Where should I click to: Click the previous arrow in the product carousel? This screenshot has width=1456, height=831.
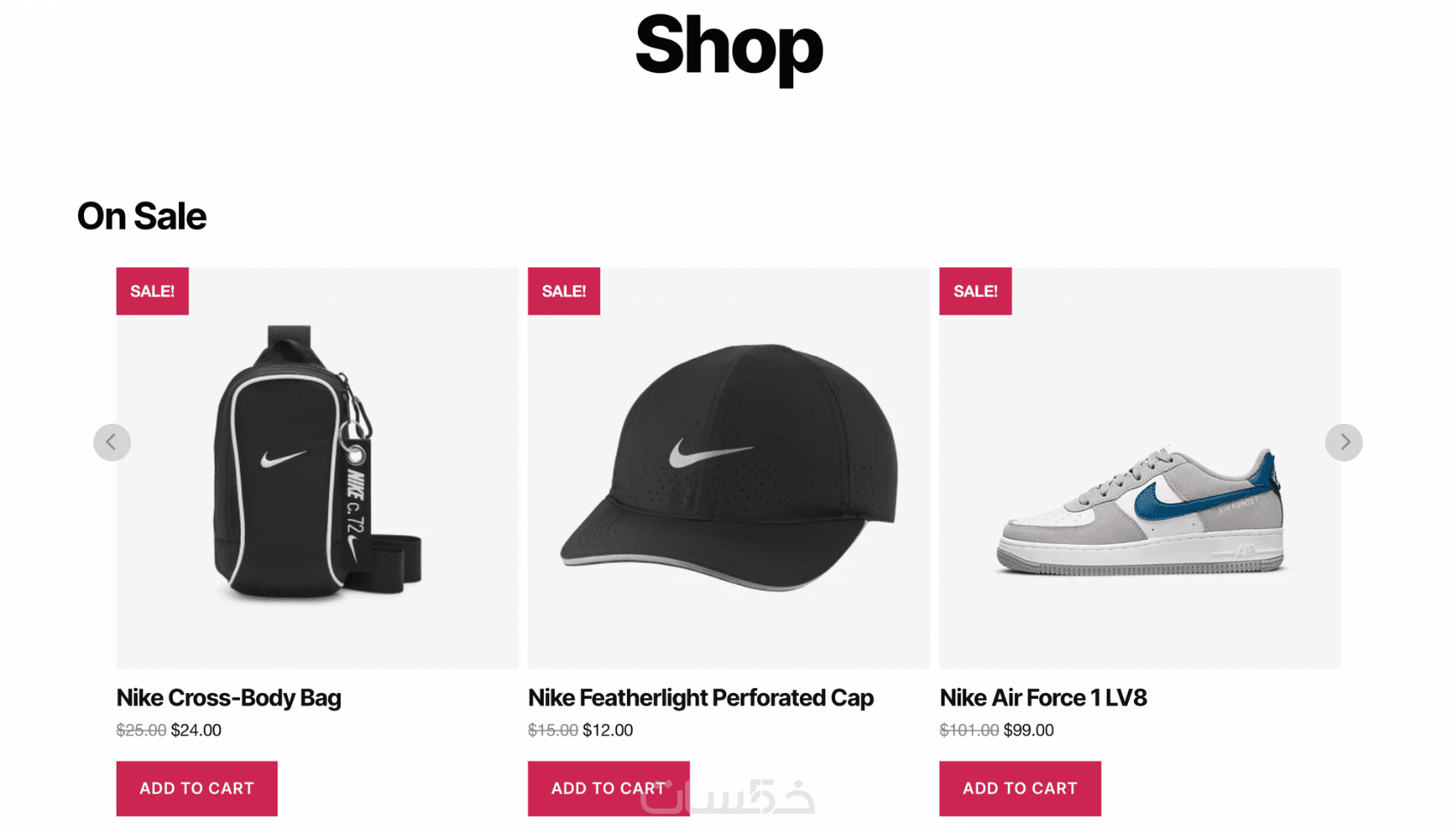[112, 443]
